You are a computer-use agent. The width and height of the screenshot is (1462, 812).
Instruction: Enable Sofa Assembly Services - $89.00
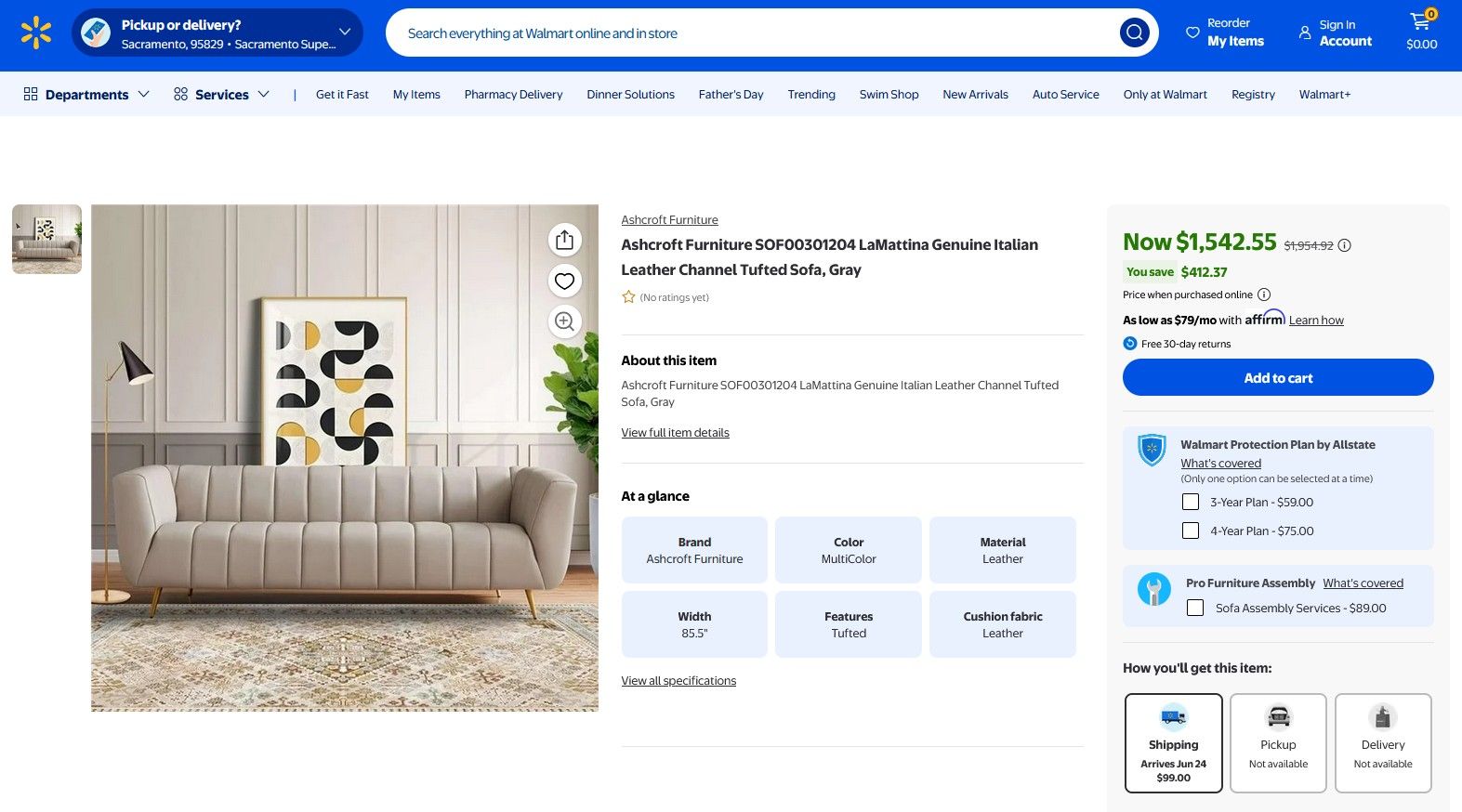click(1195, 608)
